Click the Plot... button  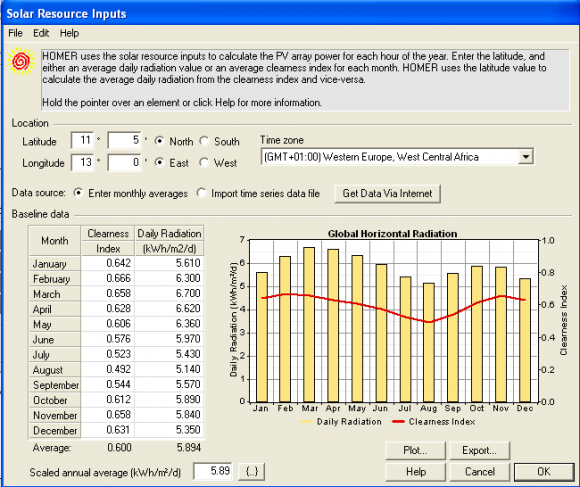(x=415, y=450)
